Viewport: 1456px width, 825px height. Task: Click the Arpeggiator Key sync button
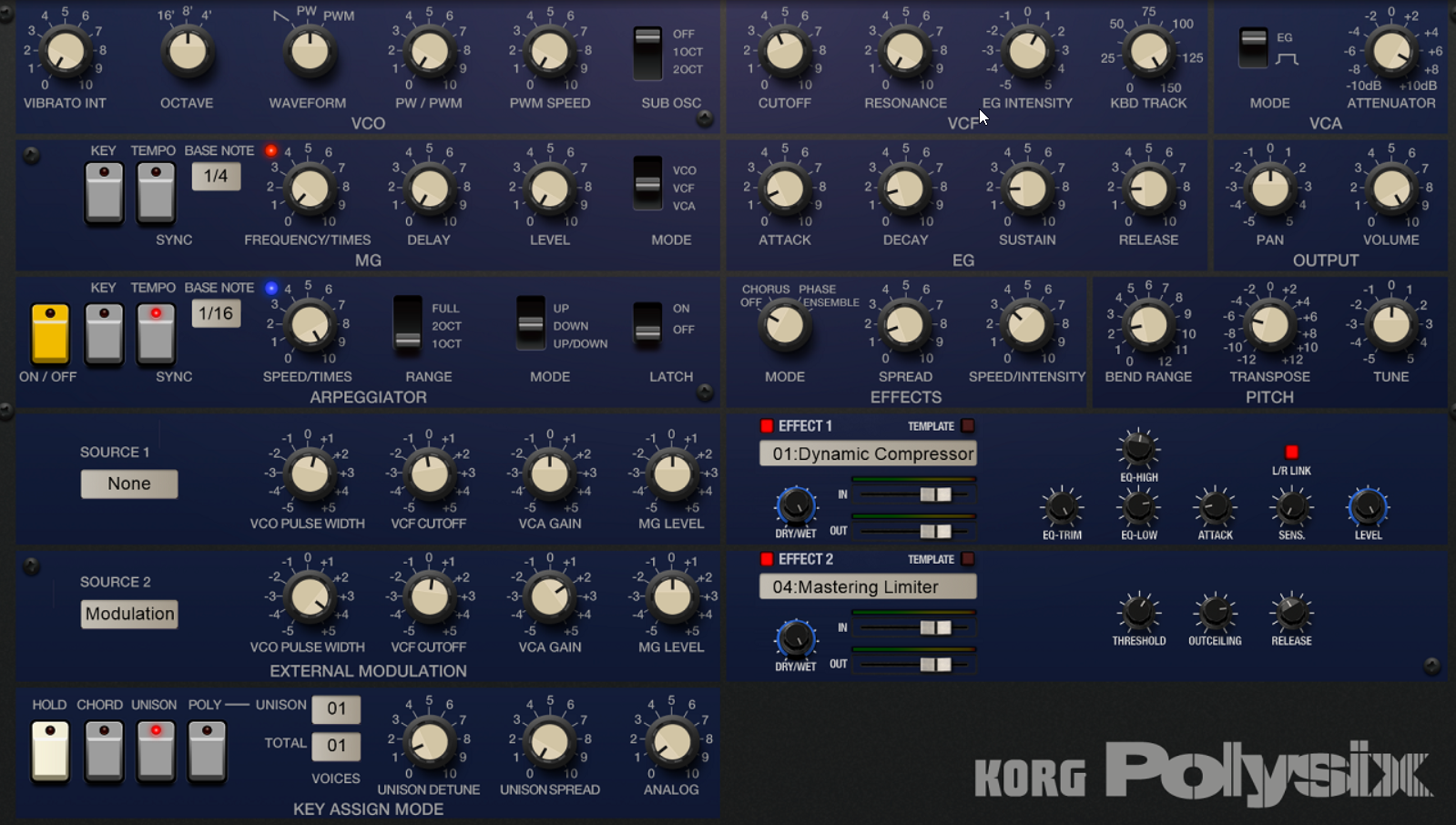(x=104, y=333)
